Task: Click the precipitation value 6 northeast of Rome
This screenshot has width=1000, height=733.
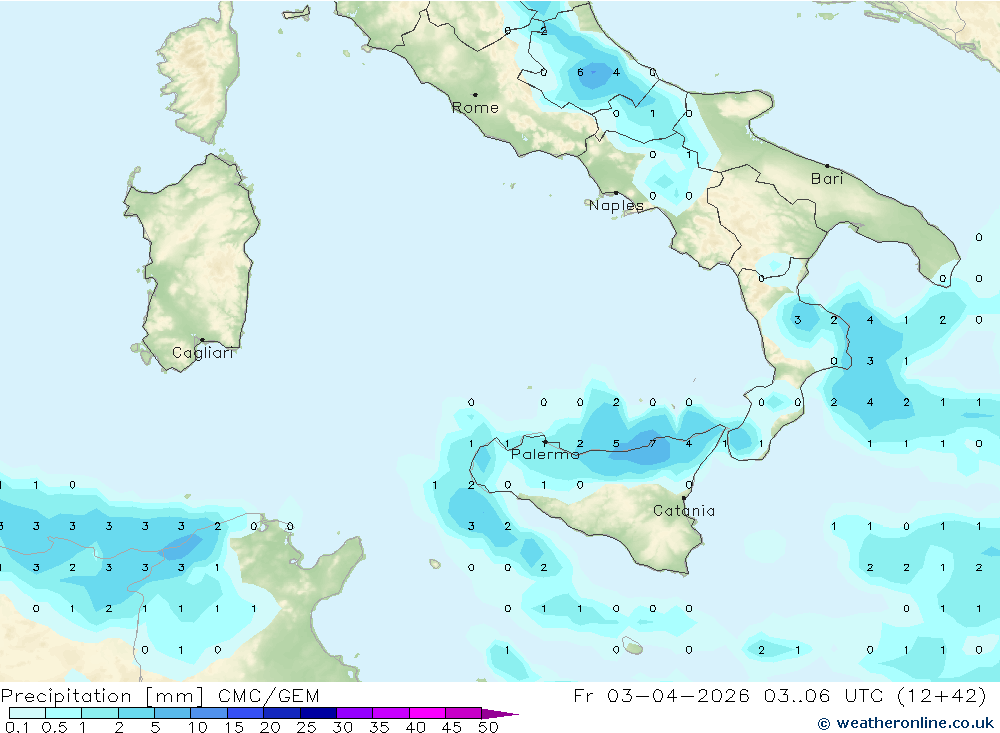Action: pyautogui.click(x=580, y=73)
